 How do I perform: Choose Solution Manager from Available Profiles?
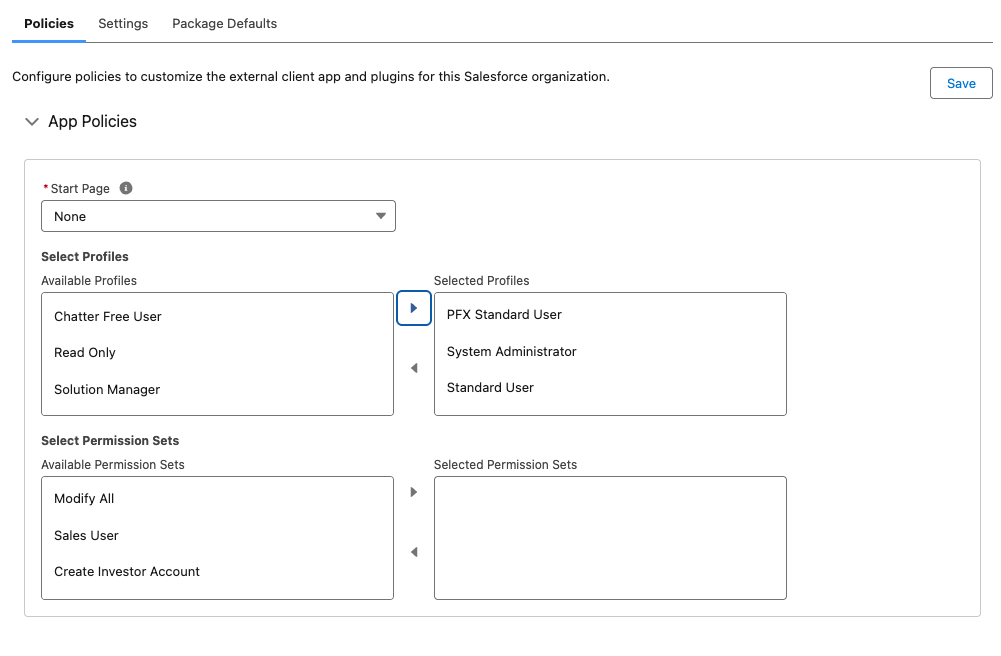tap(107, 390)
